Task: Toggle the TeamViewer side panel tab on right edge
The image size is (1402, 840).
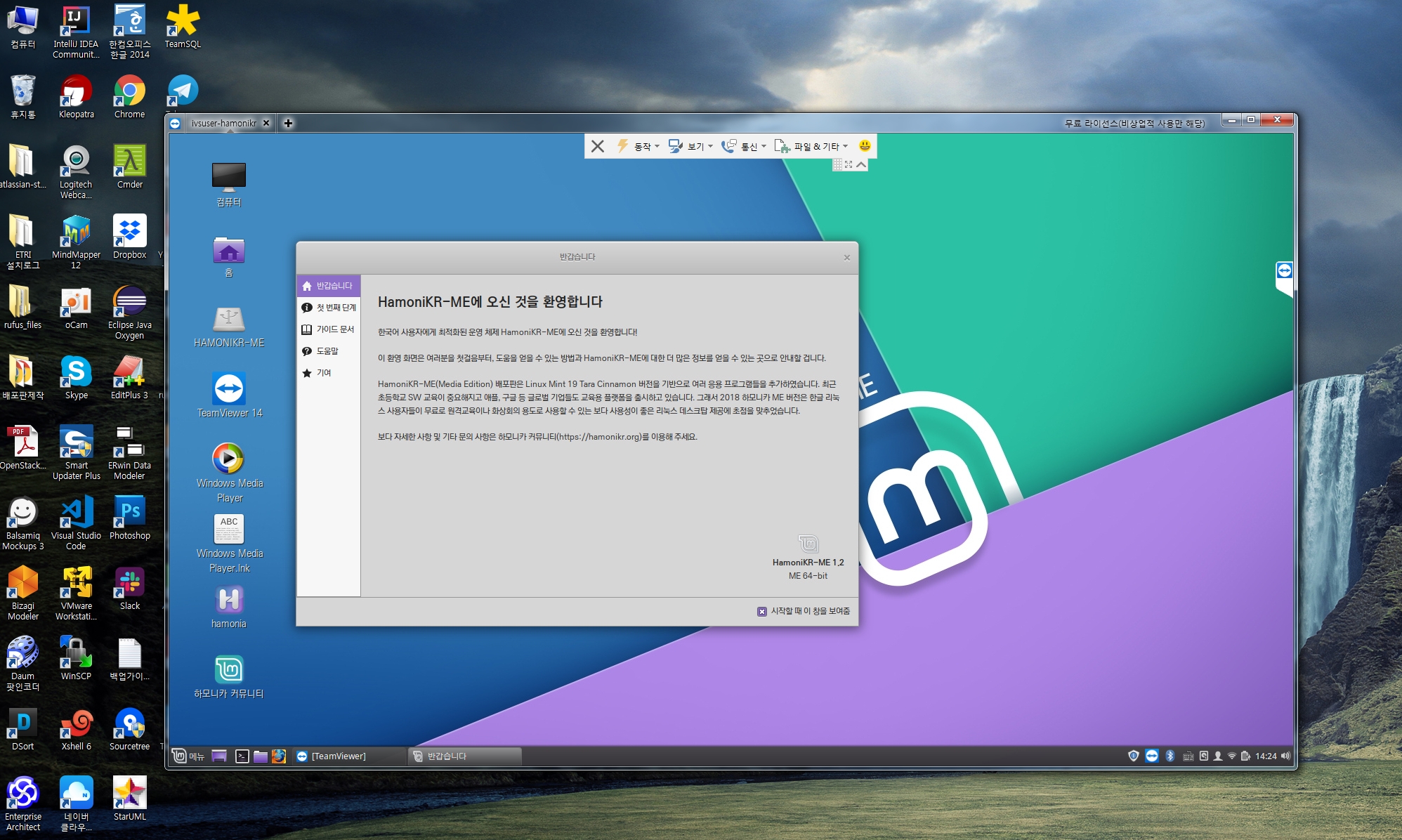Action: 1284,271
